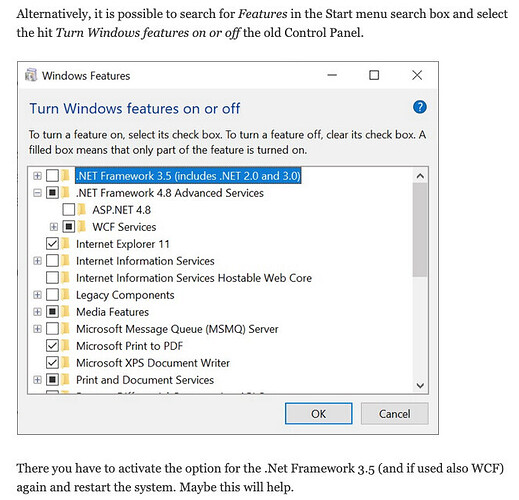
Task: Click the folder icon beside Media Features
Action: point(66,312)
